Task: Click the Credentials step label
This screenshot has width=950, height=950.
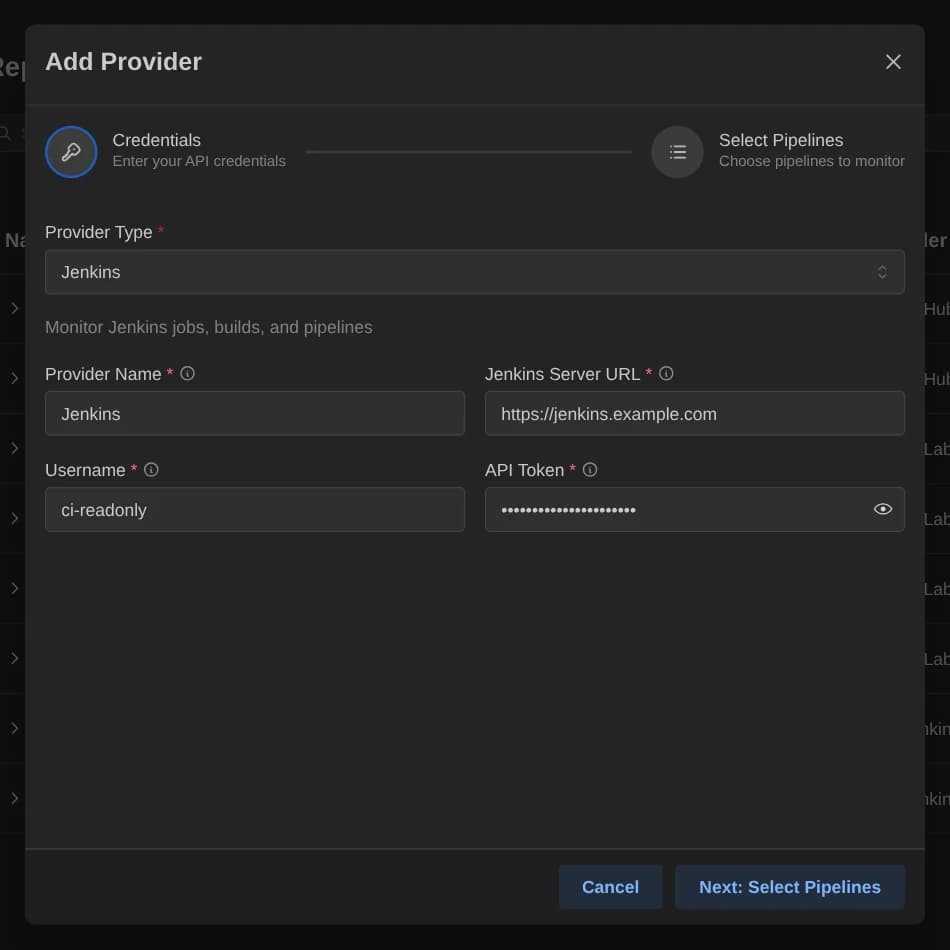Action: (156, 141)
